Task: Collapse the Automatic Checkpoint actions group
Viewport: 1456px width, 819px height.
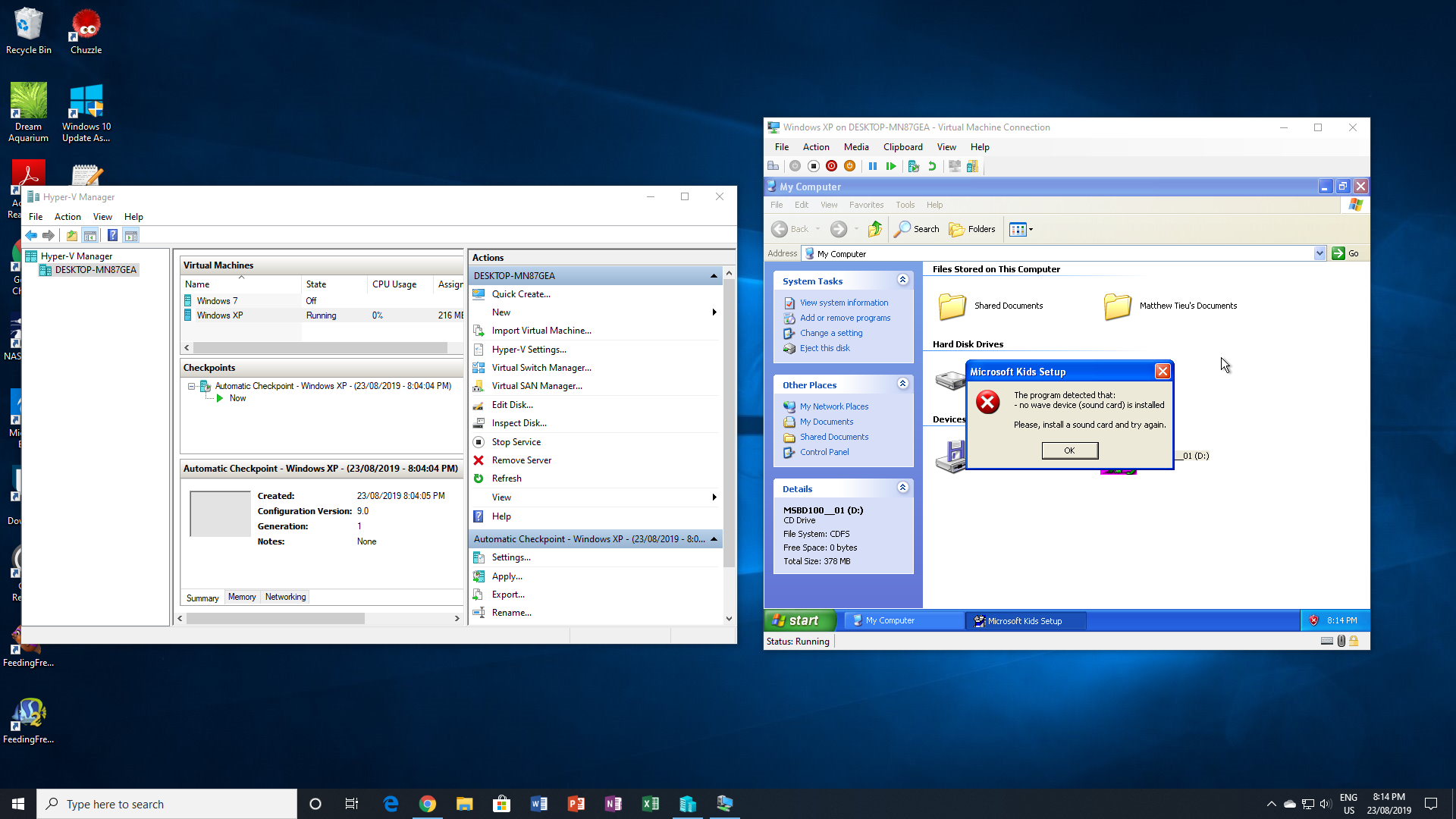Action: (714, 539)
